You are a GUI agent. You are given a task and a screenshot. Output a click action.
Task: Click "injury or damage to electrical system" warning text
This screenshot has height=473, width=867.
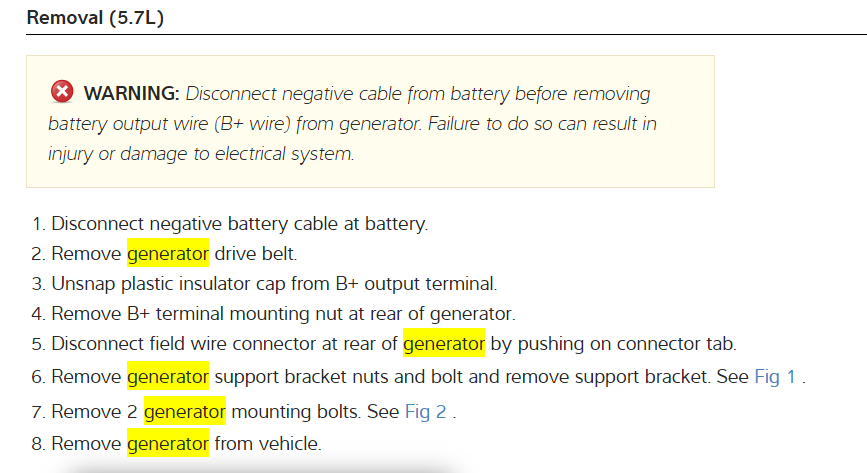tap(200, 154)
